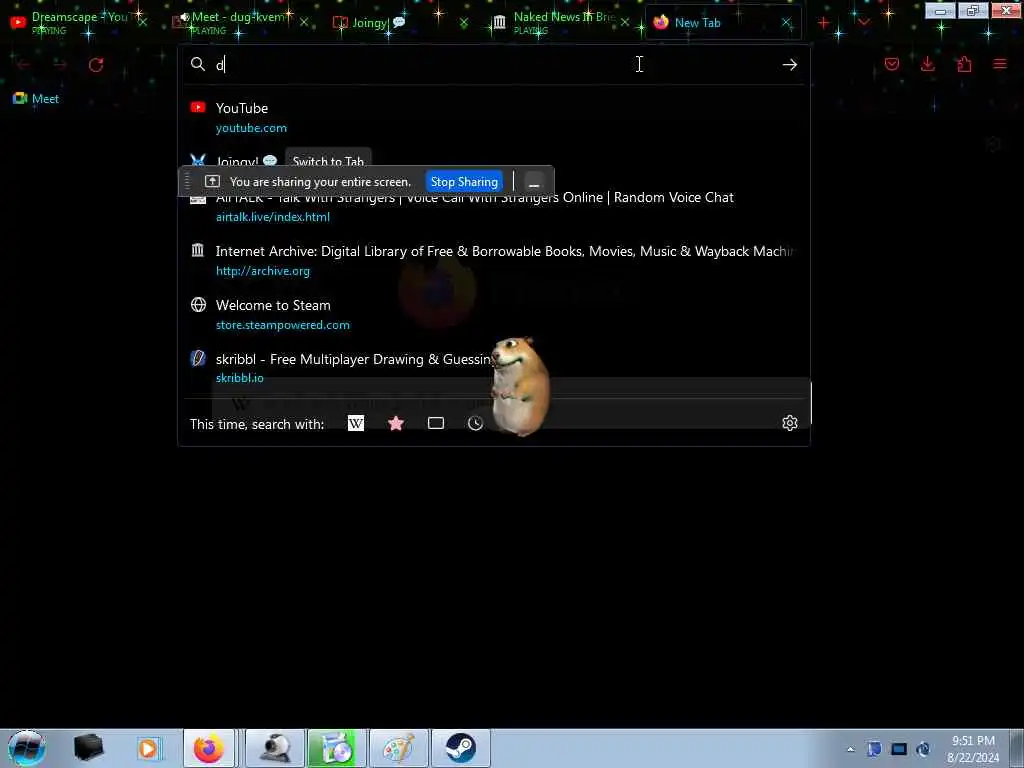The width and height of the screenshot is (1024, 768).
Task: Show hidden system tray icons
Action: point(850,749)
